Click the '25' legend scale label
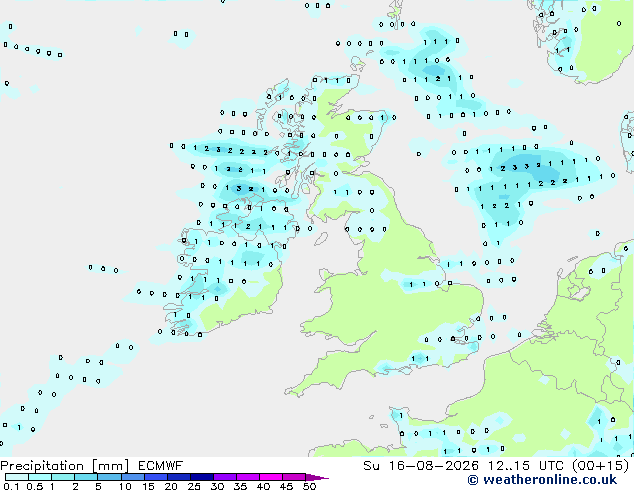Image resolution: width=634 pixels, height=490 pixels. 194,486
